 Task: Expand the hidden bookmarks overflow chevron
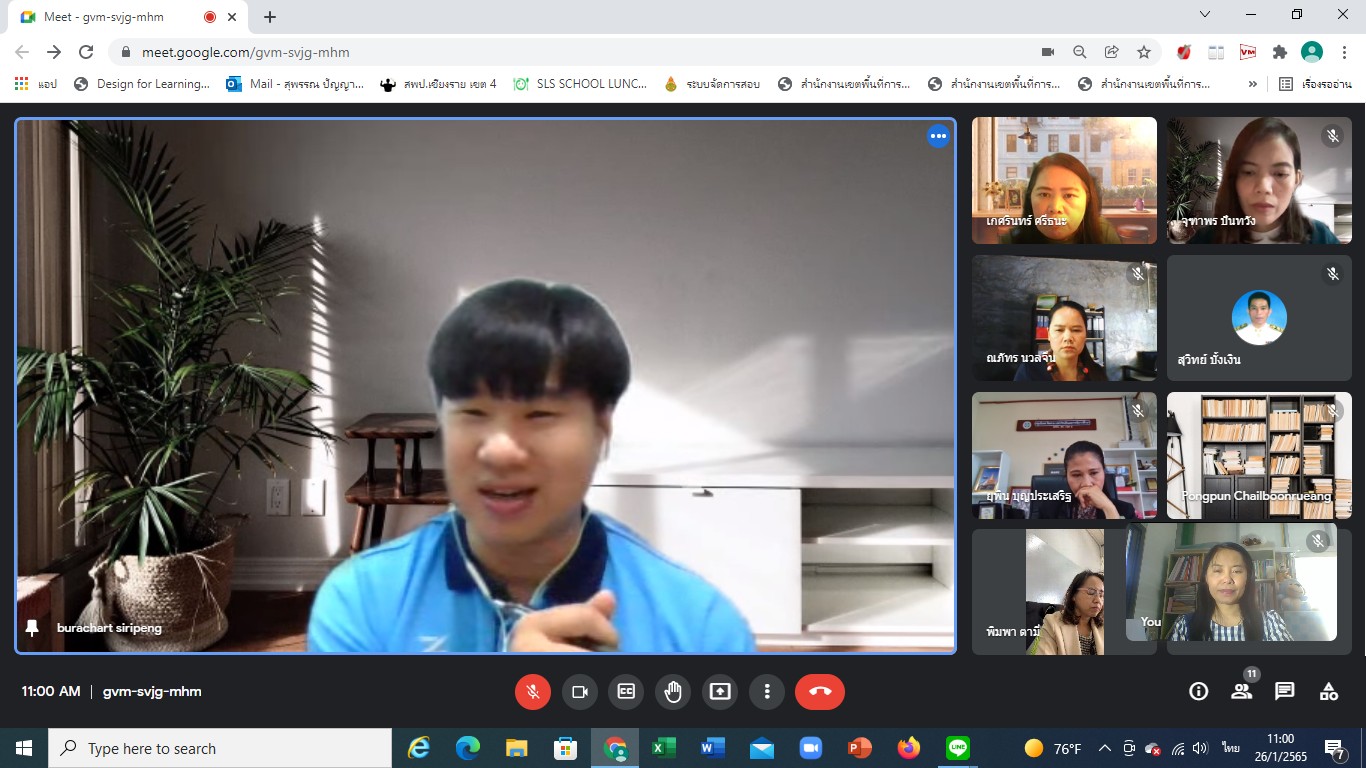coord(1253,84)
